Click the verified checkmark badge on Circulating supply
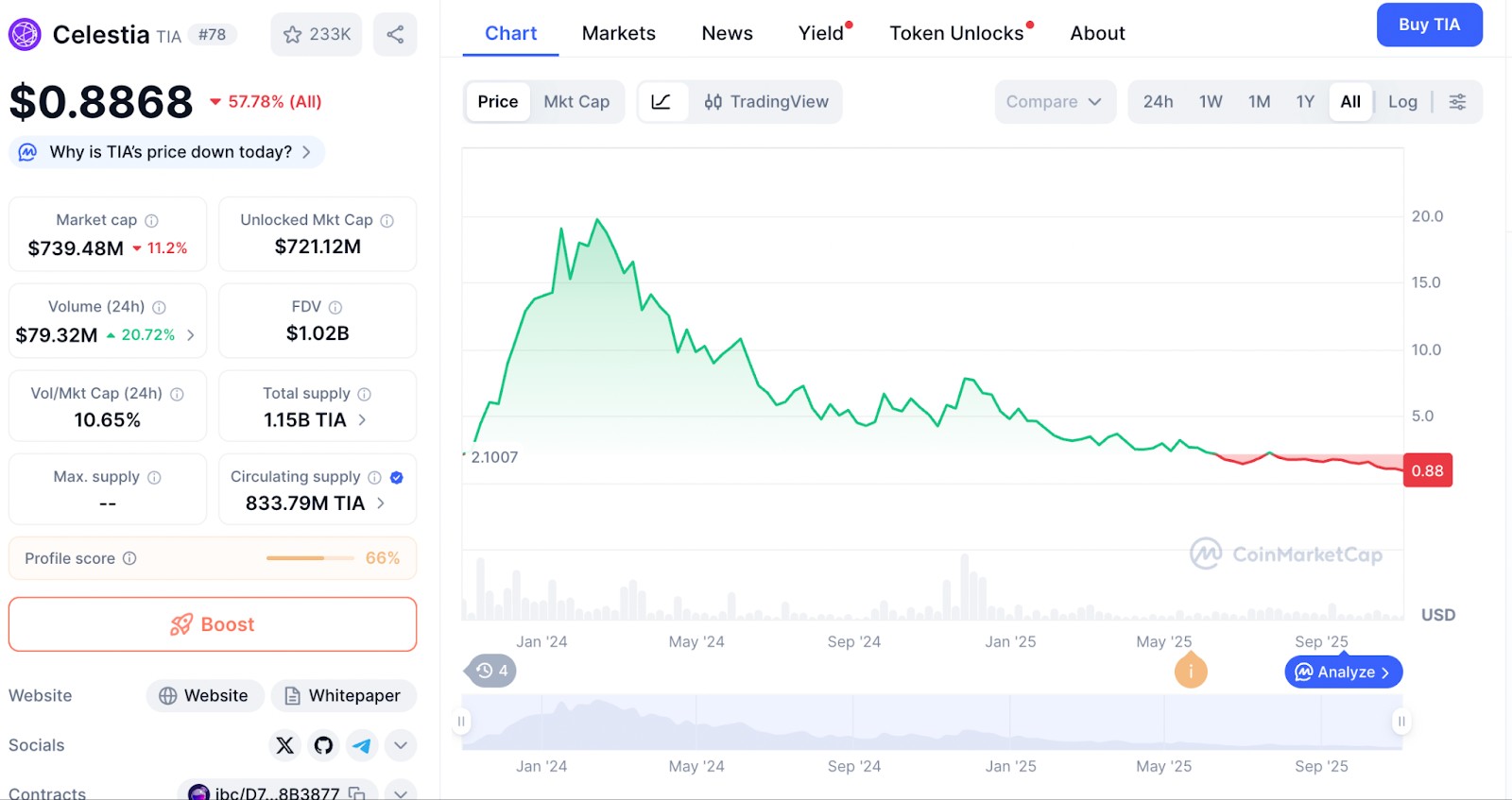This screenshot has height=800, width=1512. coord(397,477)
